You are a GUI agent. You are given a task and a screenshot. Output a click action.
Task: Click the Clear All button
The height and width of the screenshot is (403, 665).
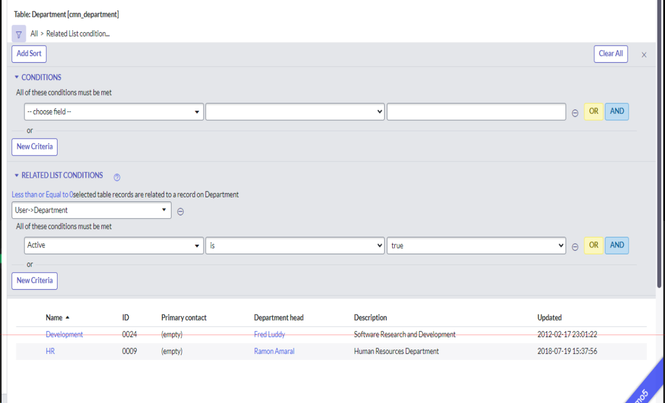tap(611, 54)
